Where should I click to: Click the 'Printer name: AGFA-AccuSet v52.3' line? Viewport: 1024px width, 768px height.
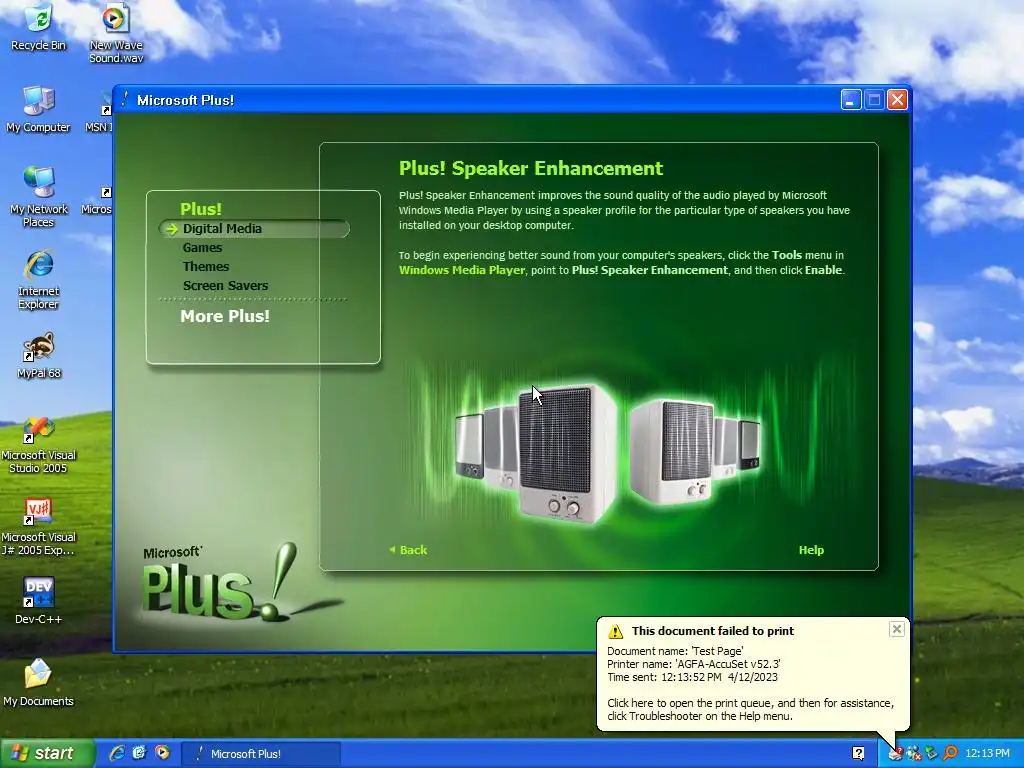point(694,664)
